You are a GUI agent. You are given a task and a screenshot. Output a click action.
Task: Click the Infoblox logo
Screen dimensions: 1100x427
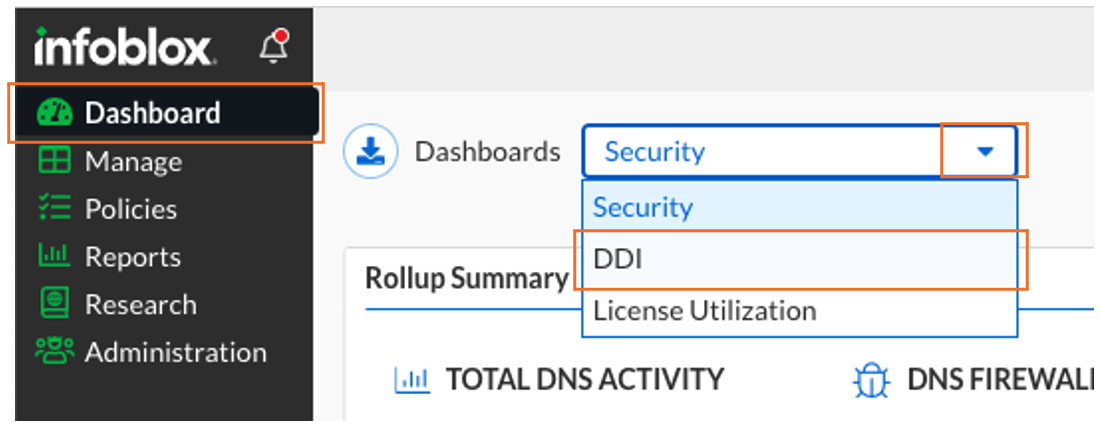click(124, 47)
